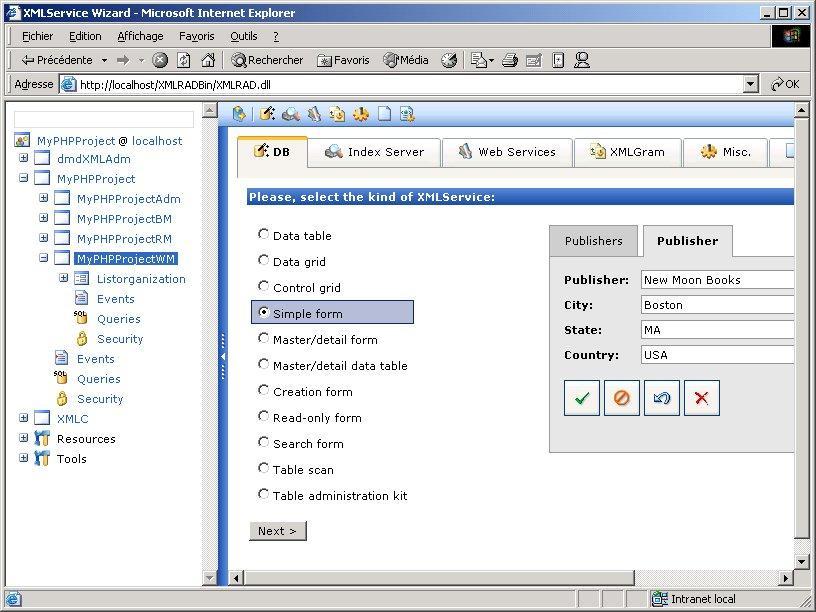Switch to the Web Services tab

[x=507, y=152]
